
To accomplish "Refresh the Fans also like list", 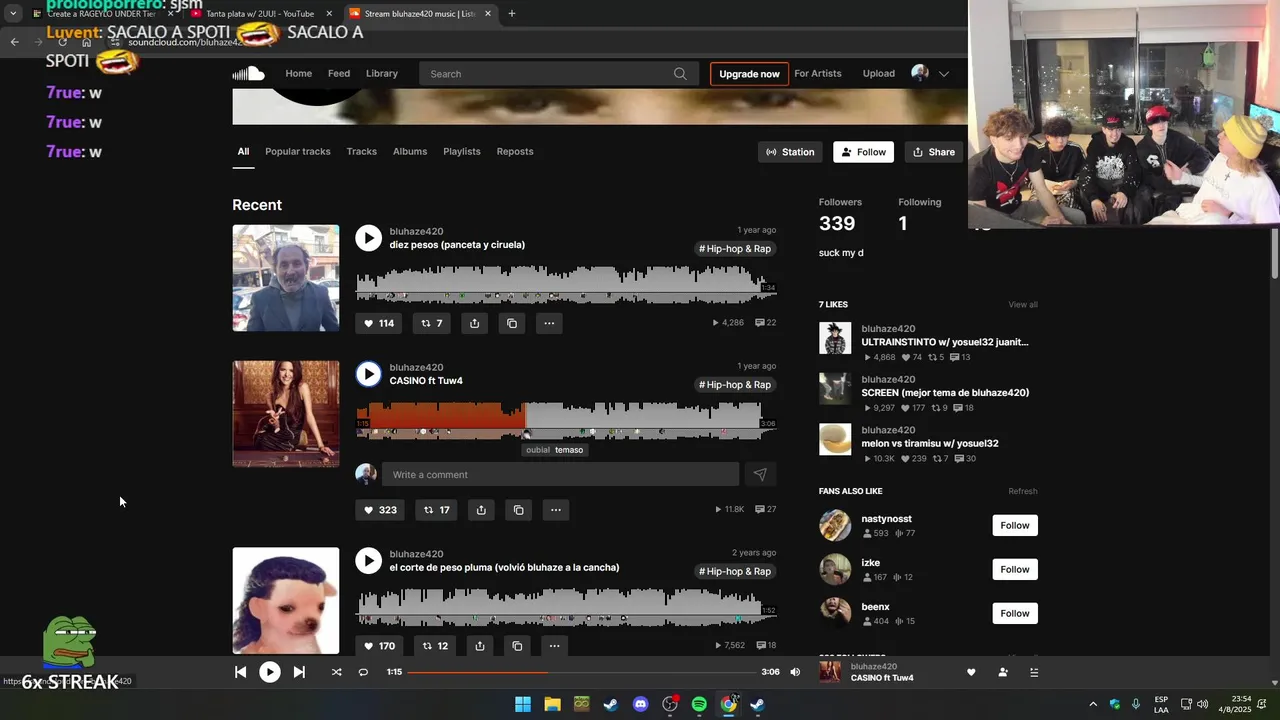I will click(1023, 492).
